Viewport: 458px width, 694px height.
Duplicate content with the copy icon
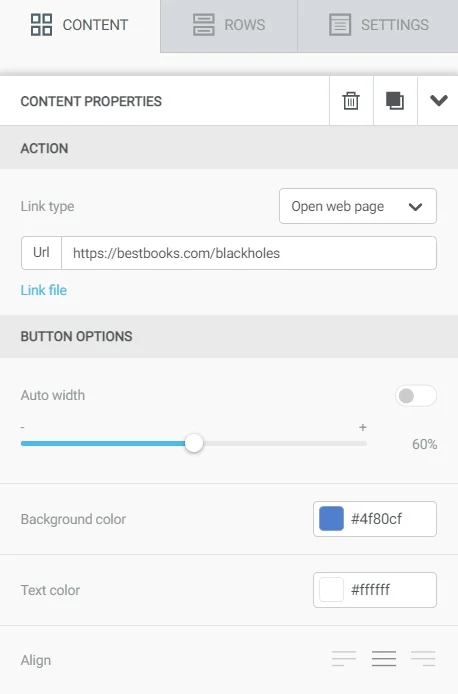click(x=395, y=101)
